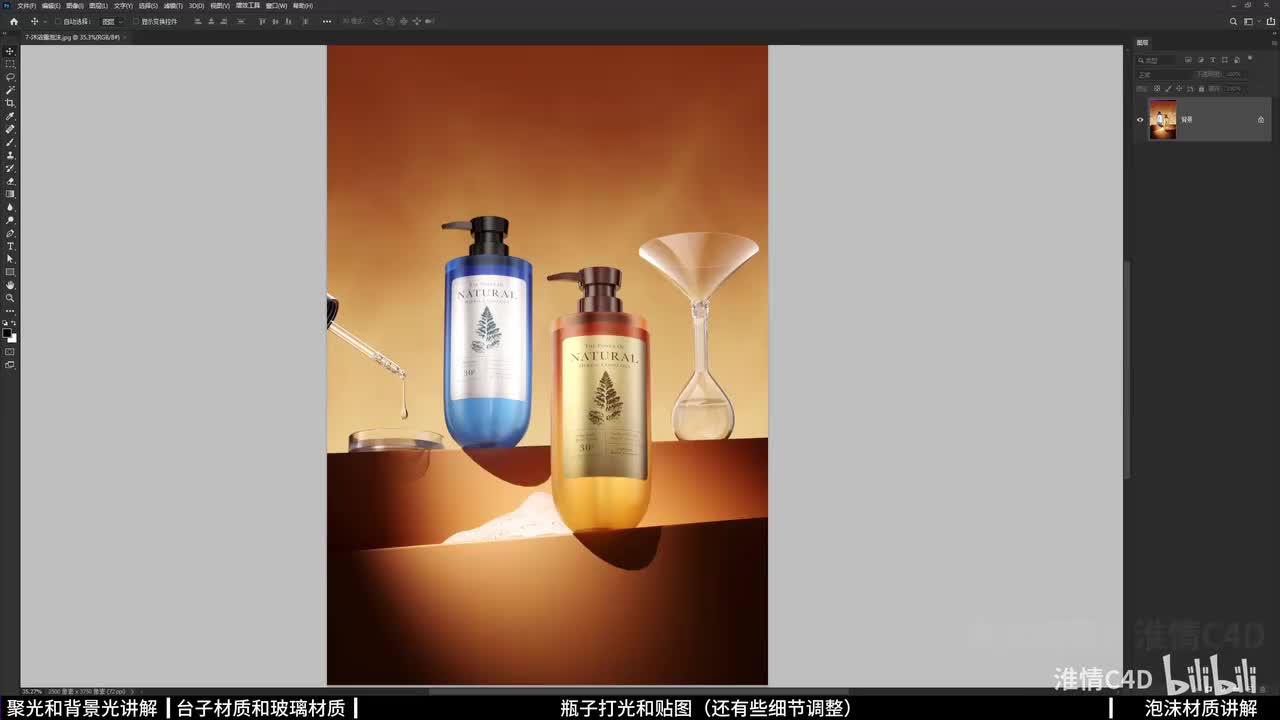Close the 7-沐浴露泡沫.jpg document tab
1280x720 pixels.
pyautogui.click(x=126, y=37)
